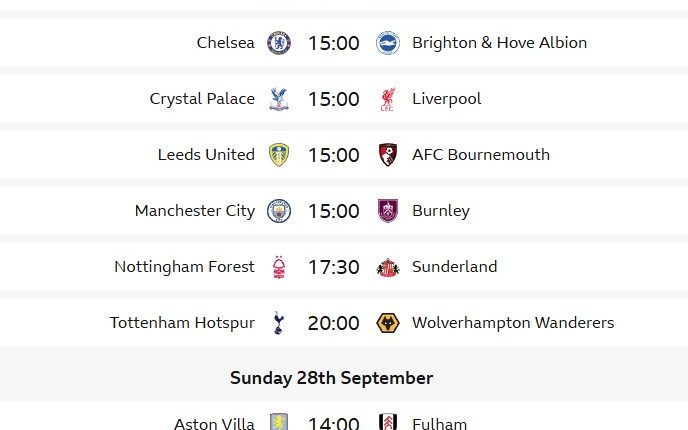Click the Chelsea club crest
The width and height of the screenshot is (688, 430).
[x=279, y=43]
